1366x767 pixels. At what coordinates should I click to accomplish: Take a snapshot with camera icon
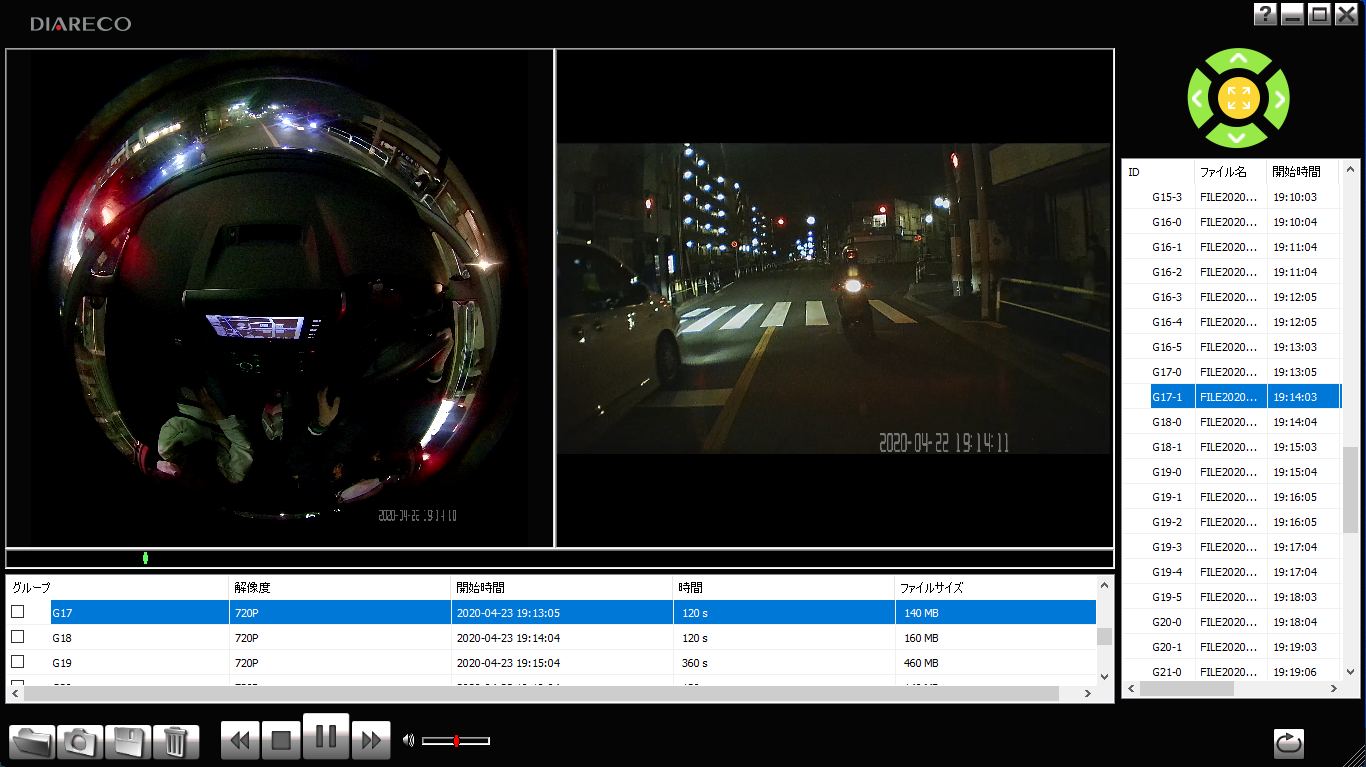(x=80, y=741)
